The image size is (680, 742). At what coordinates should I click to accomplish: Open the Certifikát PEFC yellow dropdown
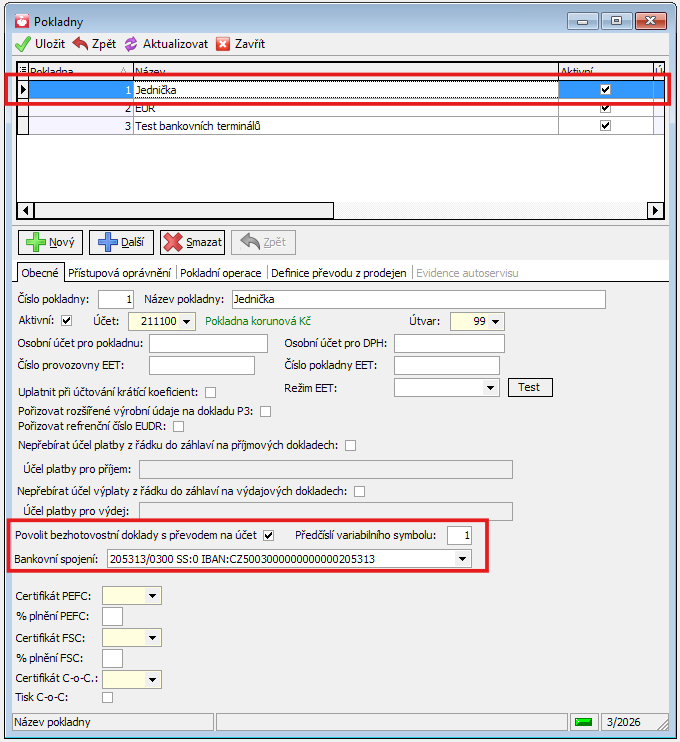point(152,596)
